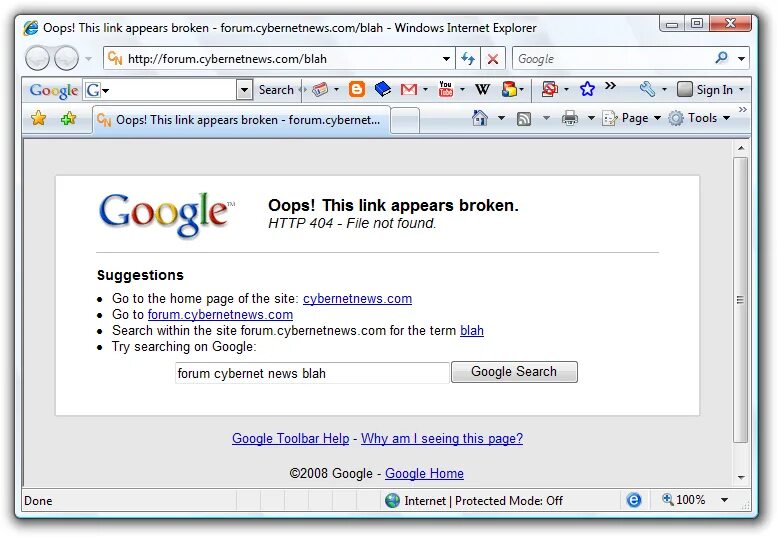Click the colorful blocks gadget toolbar icon
Screen dimensions: 777x537
(x=509, y=89)
